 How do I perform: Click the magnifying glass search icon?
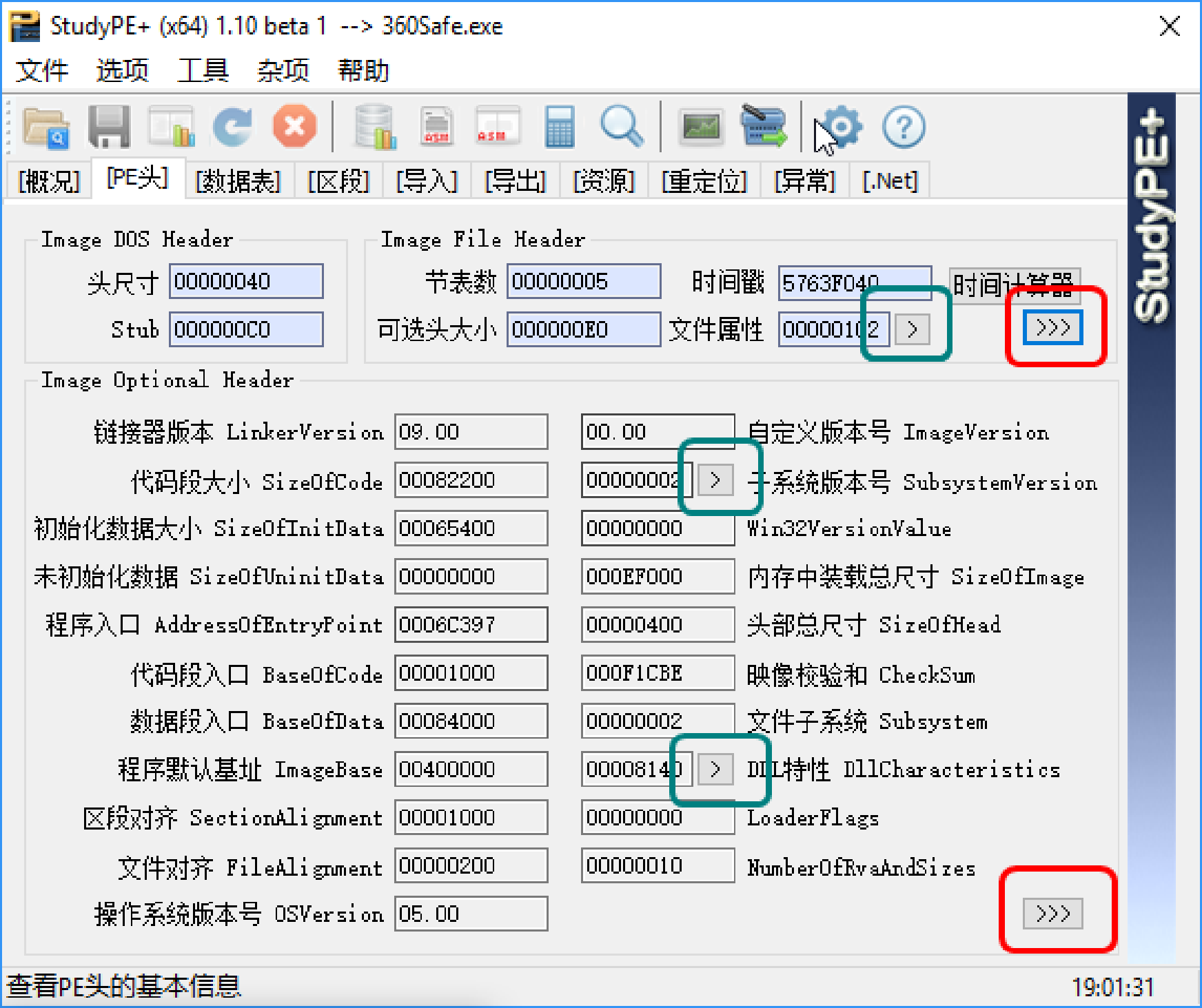pyautogui.click(x=622, y=127)
